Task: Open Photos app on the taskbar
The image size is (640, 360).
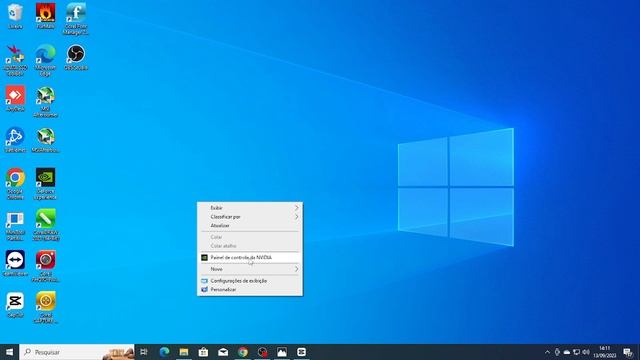Action: tap(282, 352)
